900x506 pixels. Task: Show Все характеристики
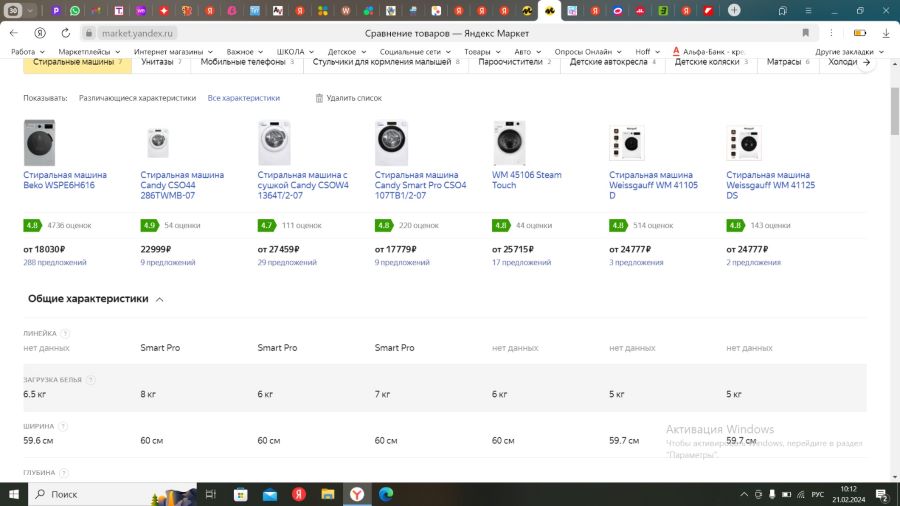(x=243, y=98)
